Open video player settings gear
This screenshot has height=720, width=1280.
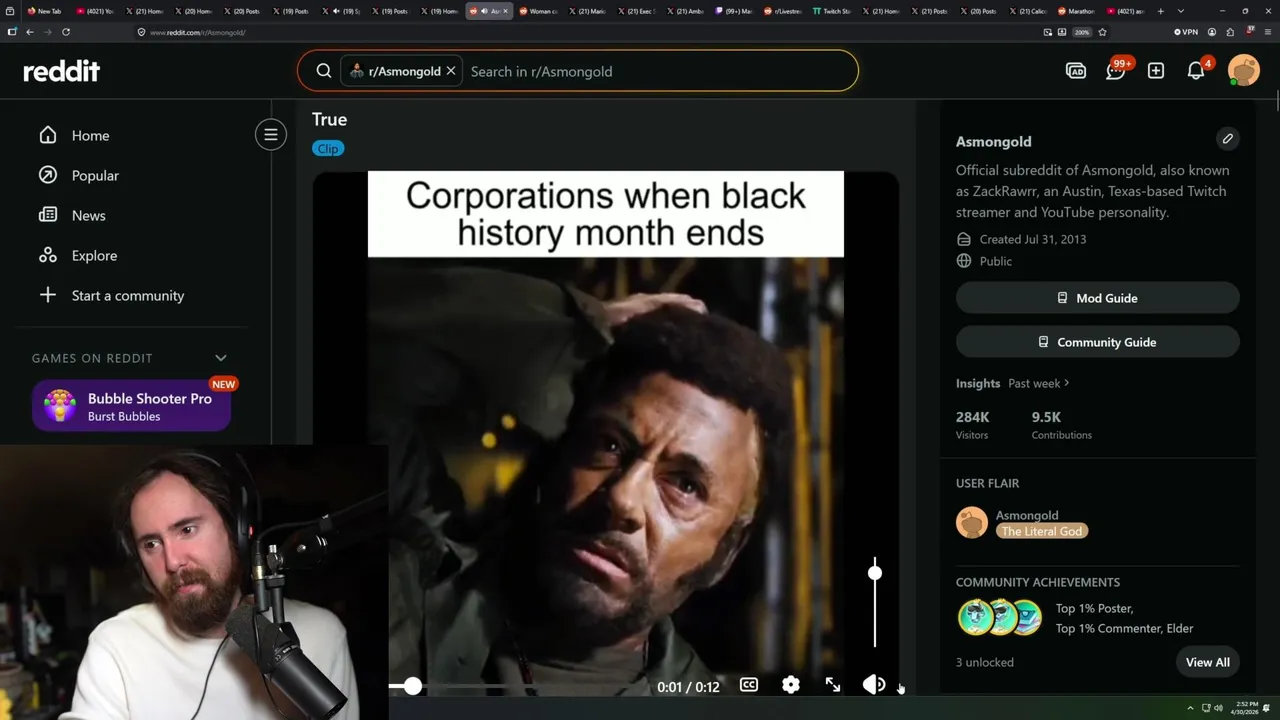pos(791,685)
